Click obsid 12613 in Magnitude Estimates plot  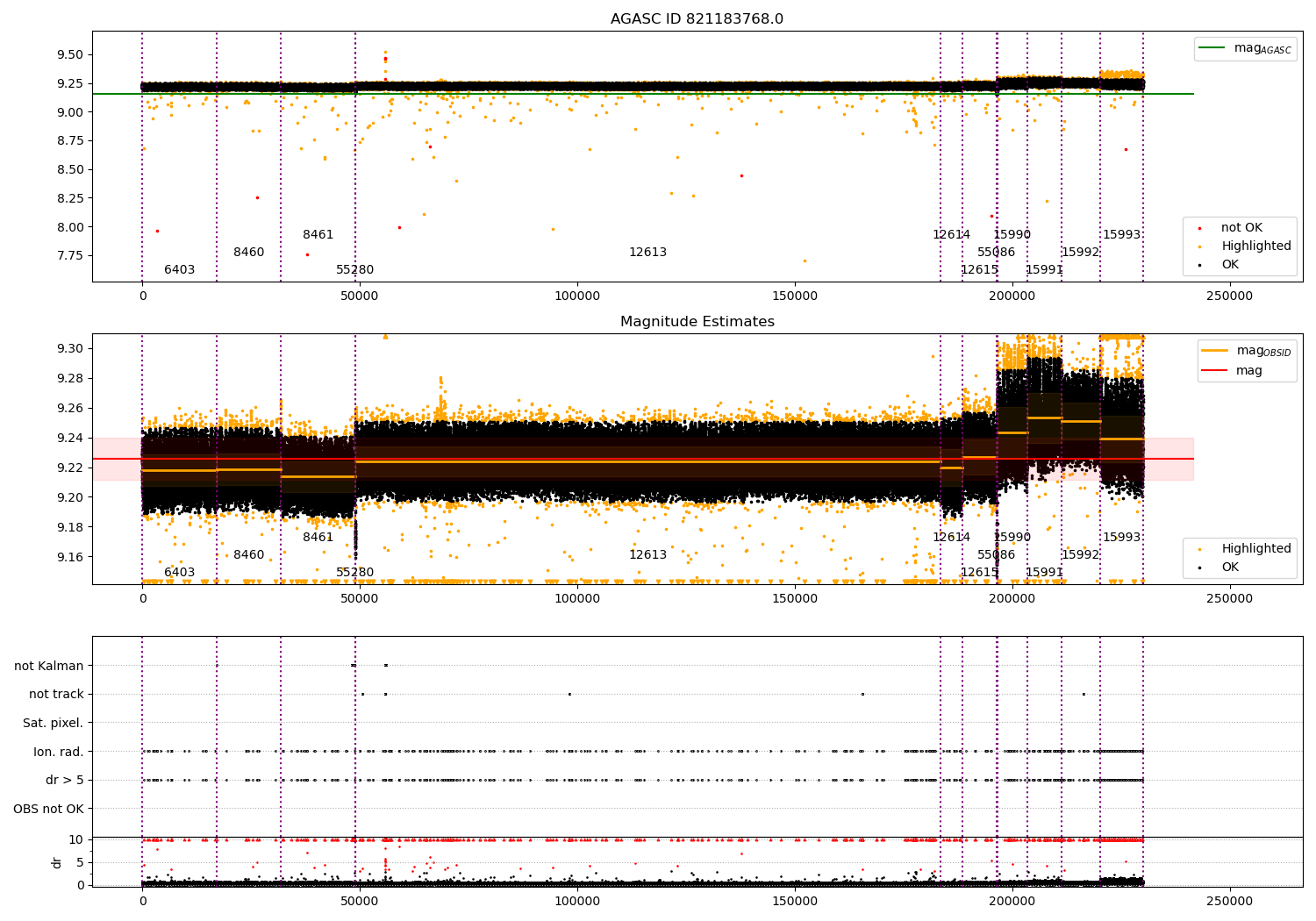pyautogui.click(x=647, y=555)
